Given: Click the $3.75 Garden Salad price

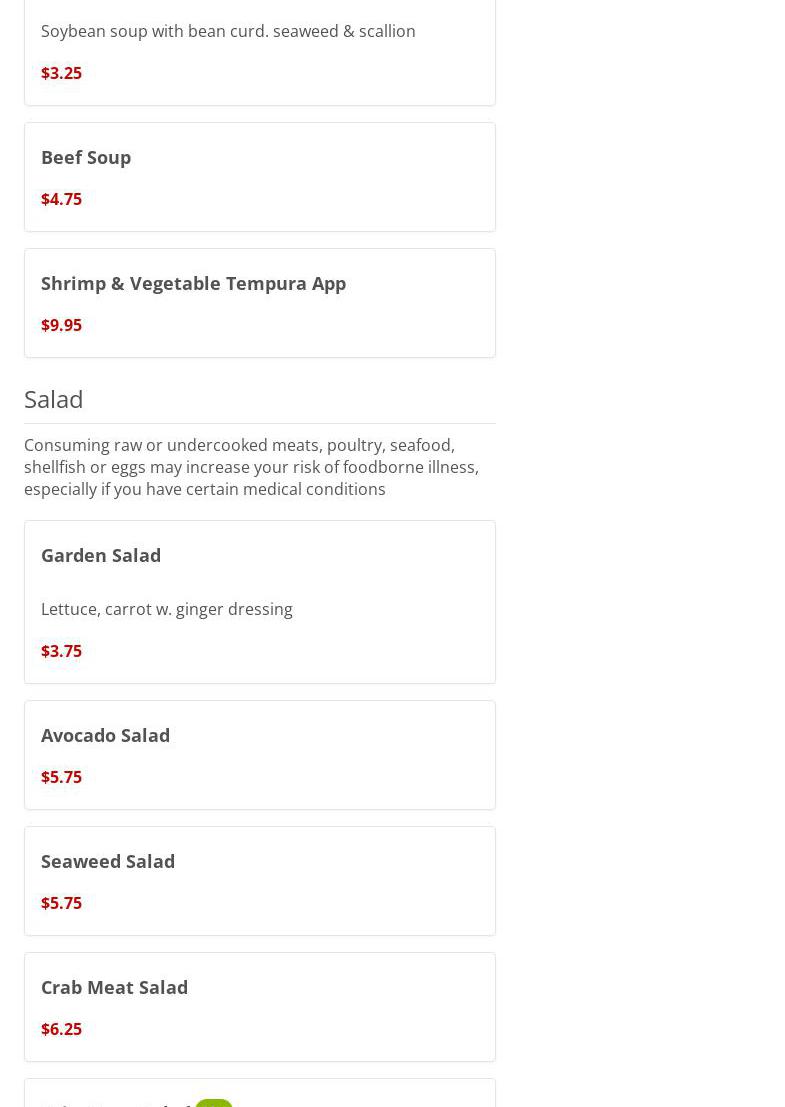Looking at the screenshot, I should (x=61, y=651).
